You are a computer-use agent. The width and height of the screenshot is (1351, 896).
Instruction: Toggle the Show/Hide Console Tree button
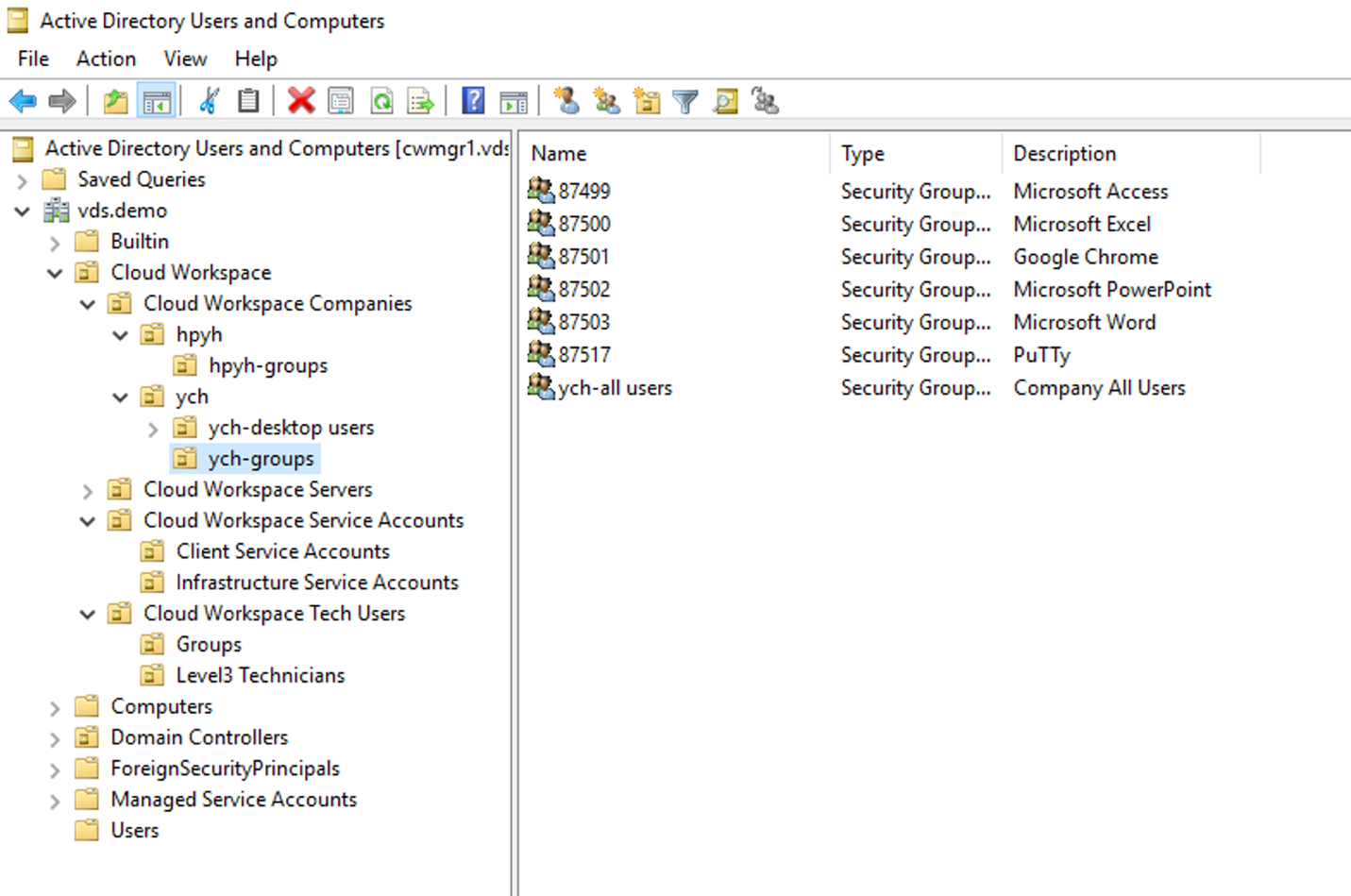[x=157, y=101]
